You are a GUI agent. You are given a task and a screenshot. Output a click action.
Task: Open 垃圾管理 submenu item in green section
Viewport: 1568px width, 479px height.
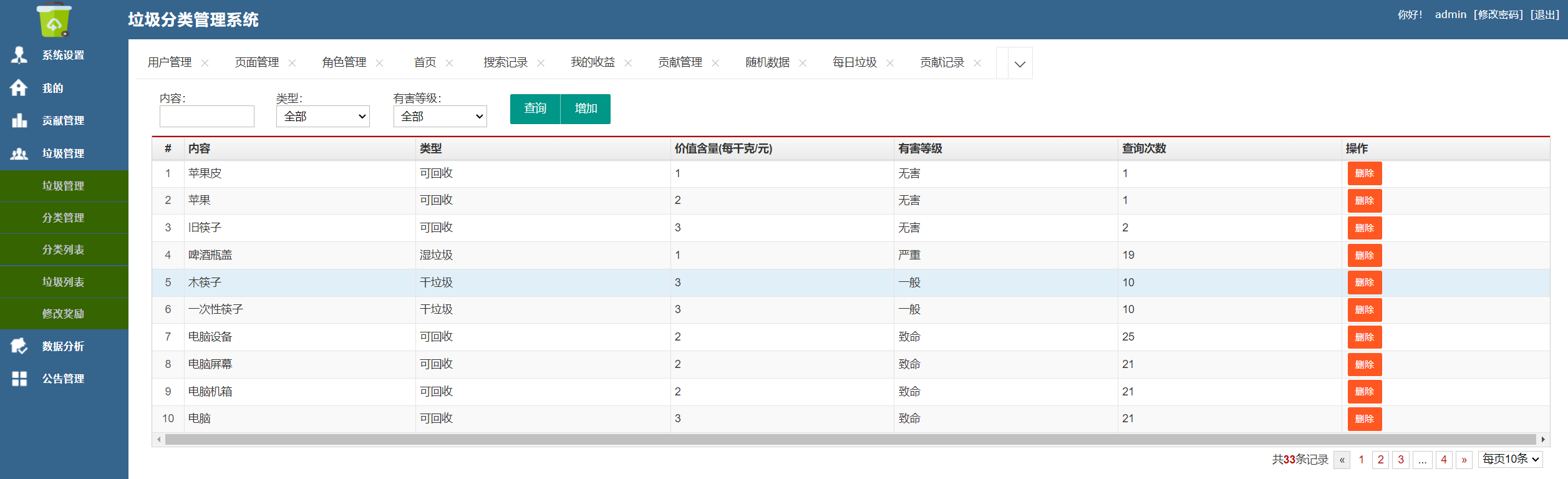point(64,186)
